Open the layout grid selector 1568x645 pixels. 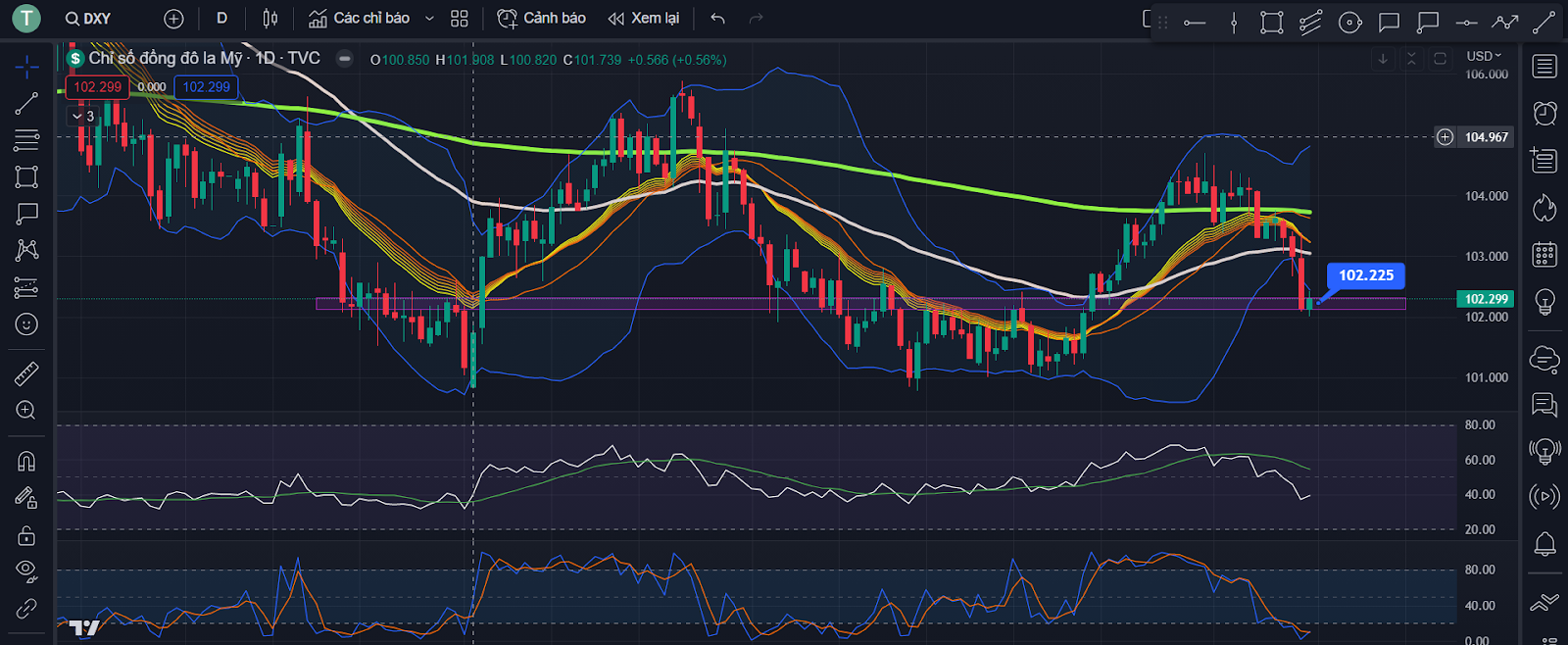460,19
